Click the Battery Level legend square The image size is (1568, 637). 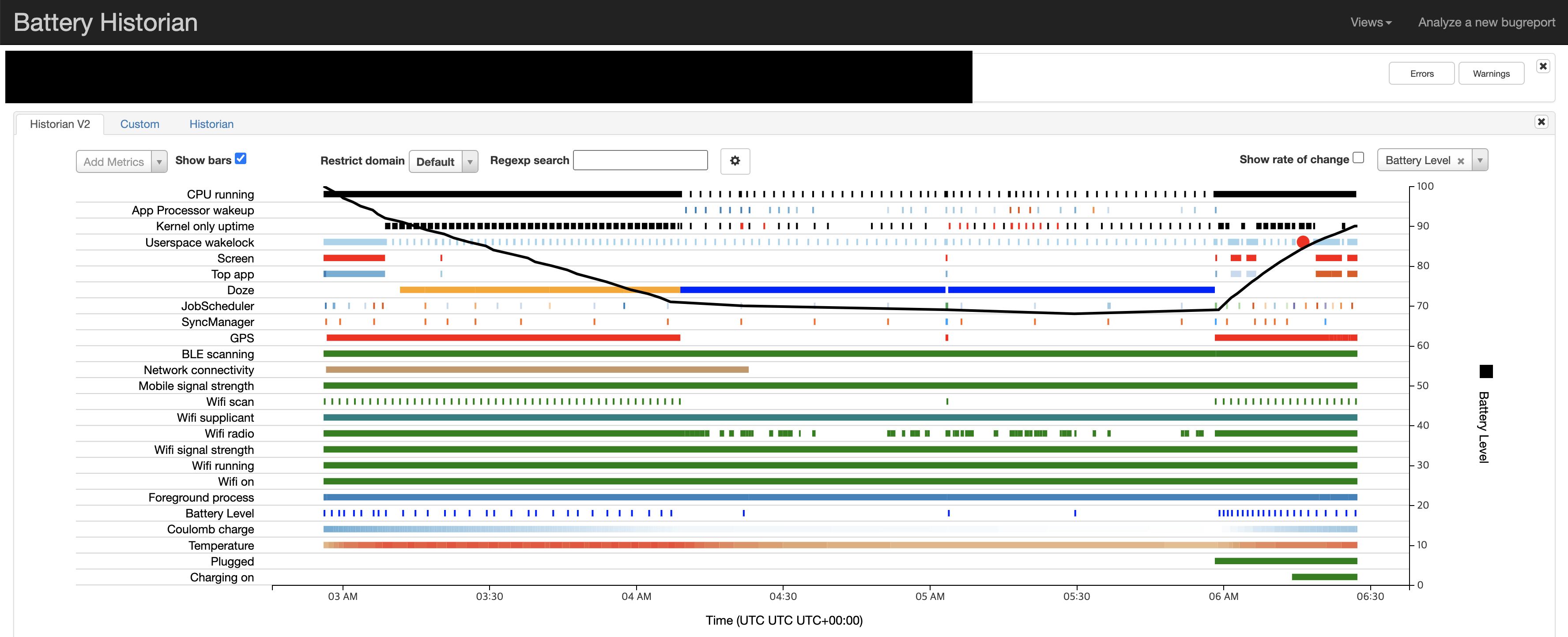[x=1486, y=371]
